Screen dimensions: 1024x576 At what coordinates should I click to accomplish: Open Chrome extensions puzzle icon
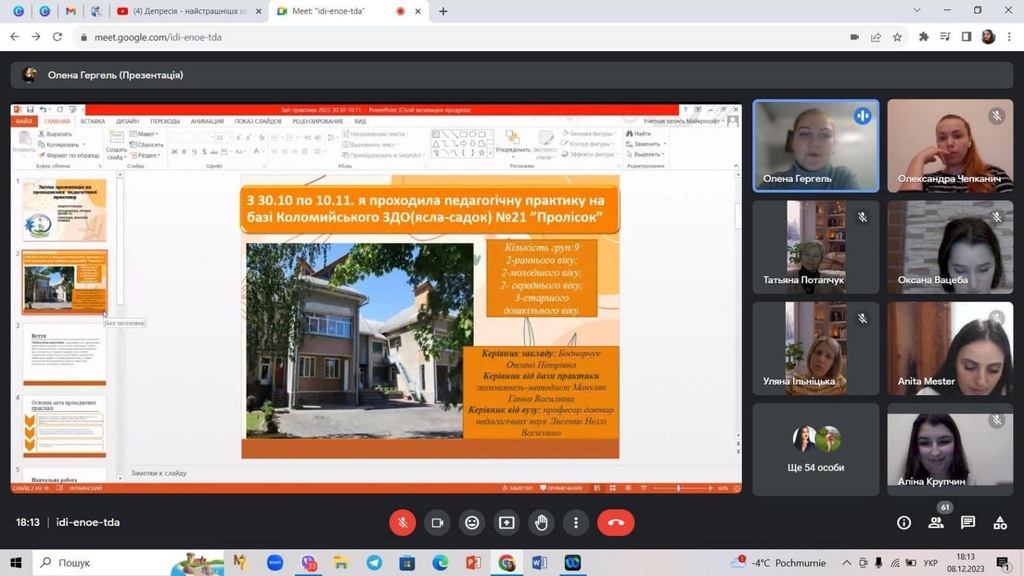pos(924,37)
